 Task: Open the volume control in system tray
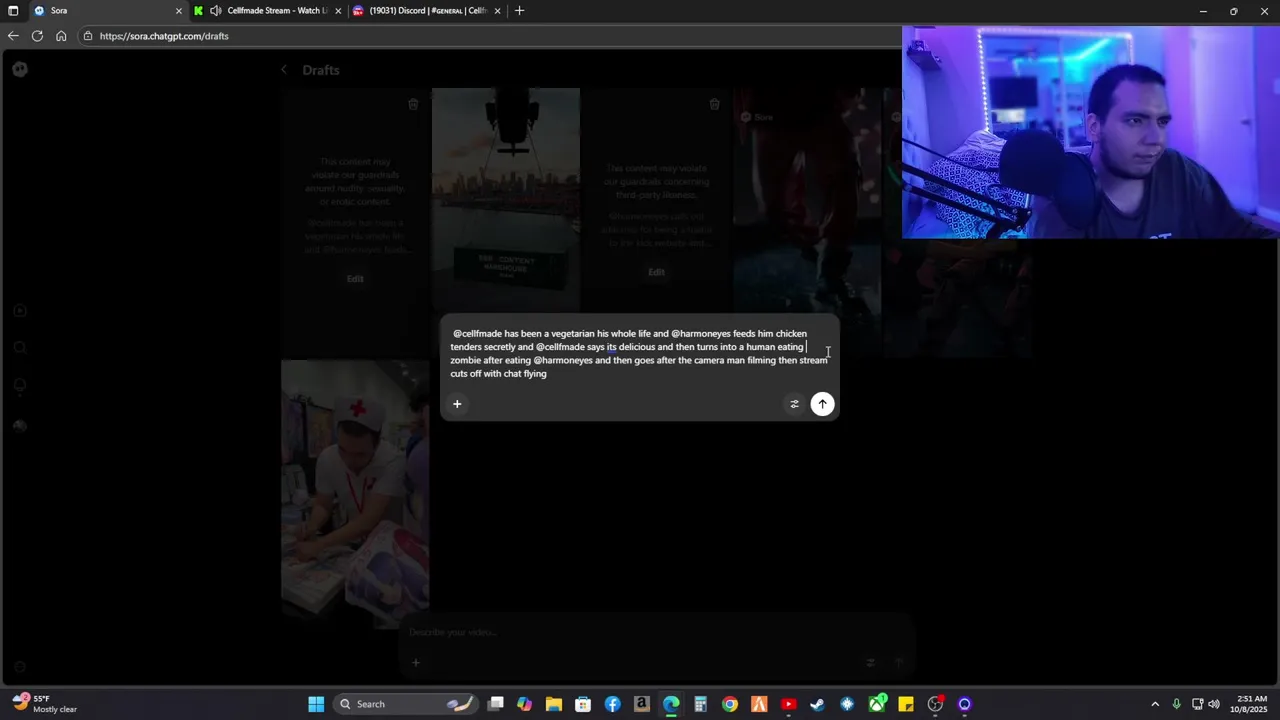[x=1214, y=704]
